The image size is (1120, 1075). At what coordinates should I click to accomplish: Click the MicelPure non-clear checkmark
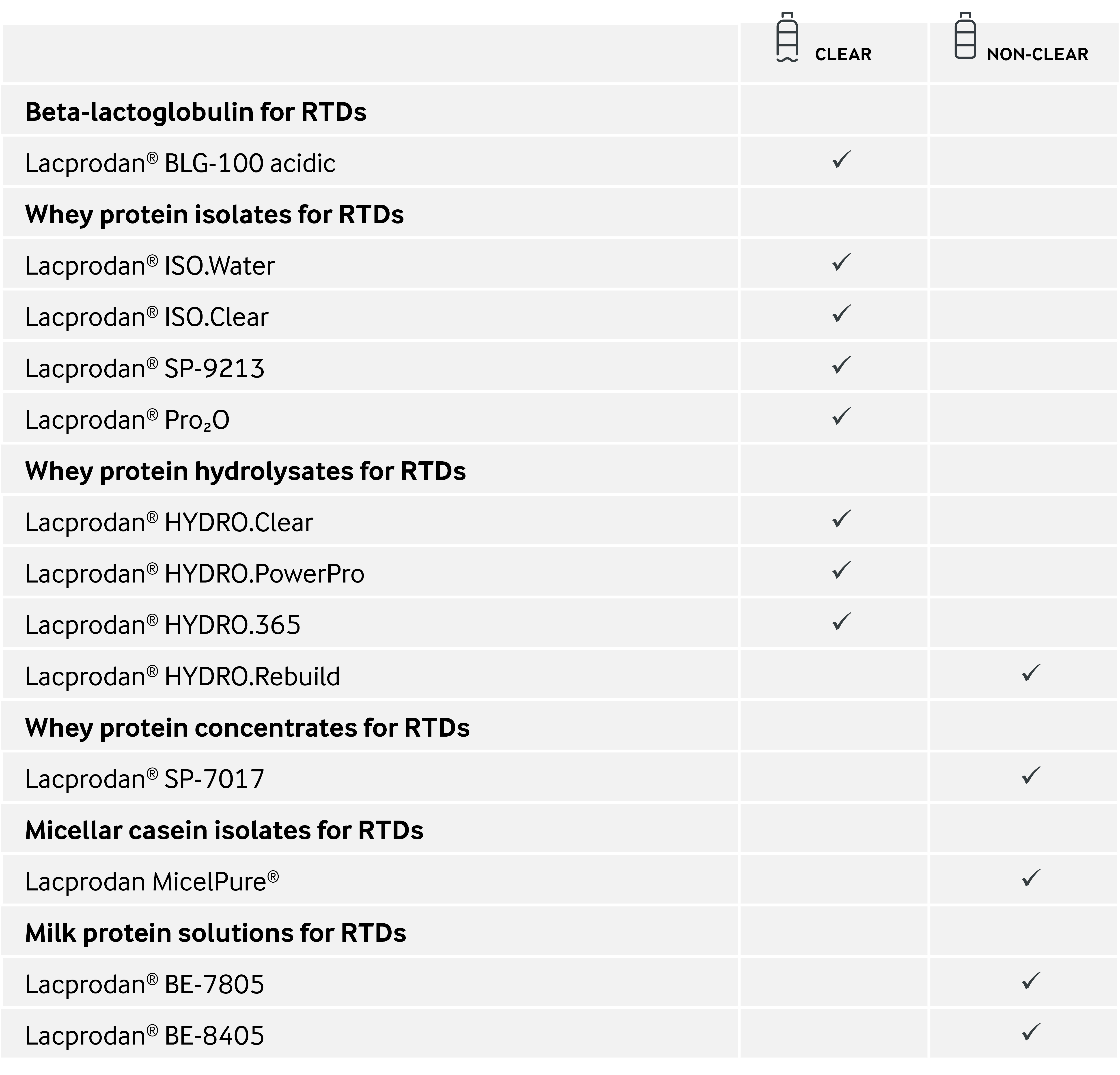pyautogui.click(x=1031, y=879)
